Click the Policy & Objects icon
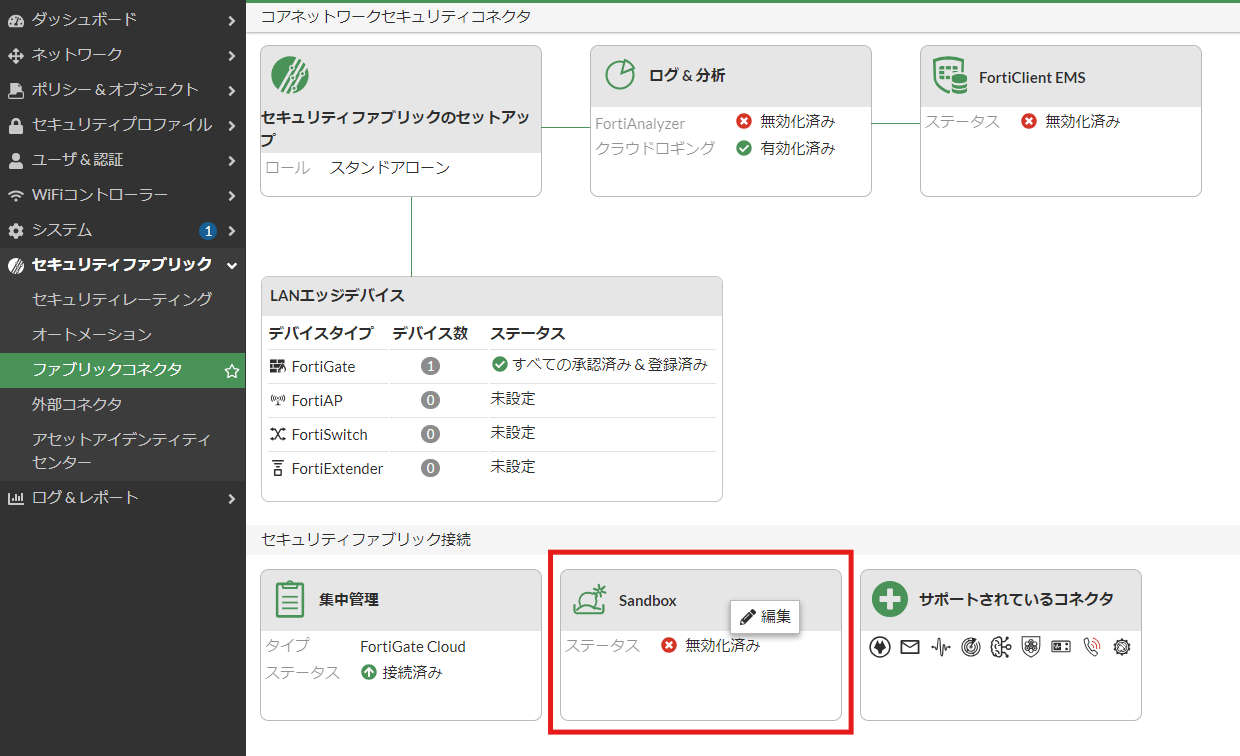The height and width of the screenshot is (756, 1240). click(15, 90)
